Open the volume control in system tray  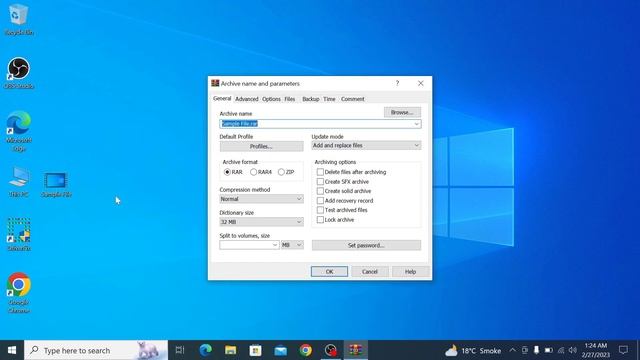click(573, 350)
